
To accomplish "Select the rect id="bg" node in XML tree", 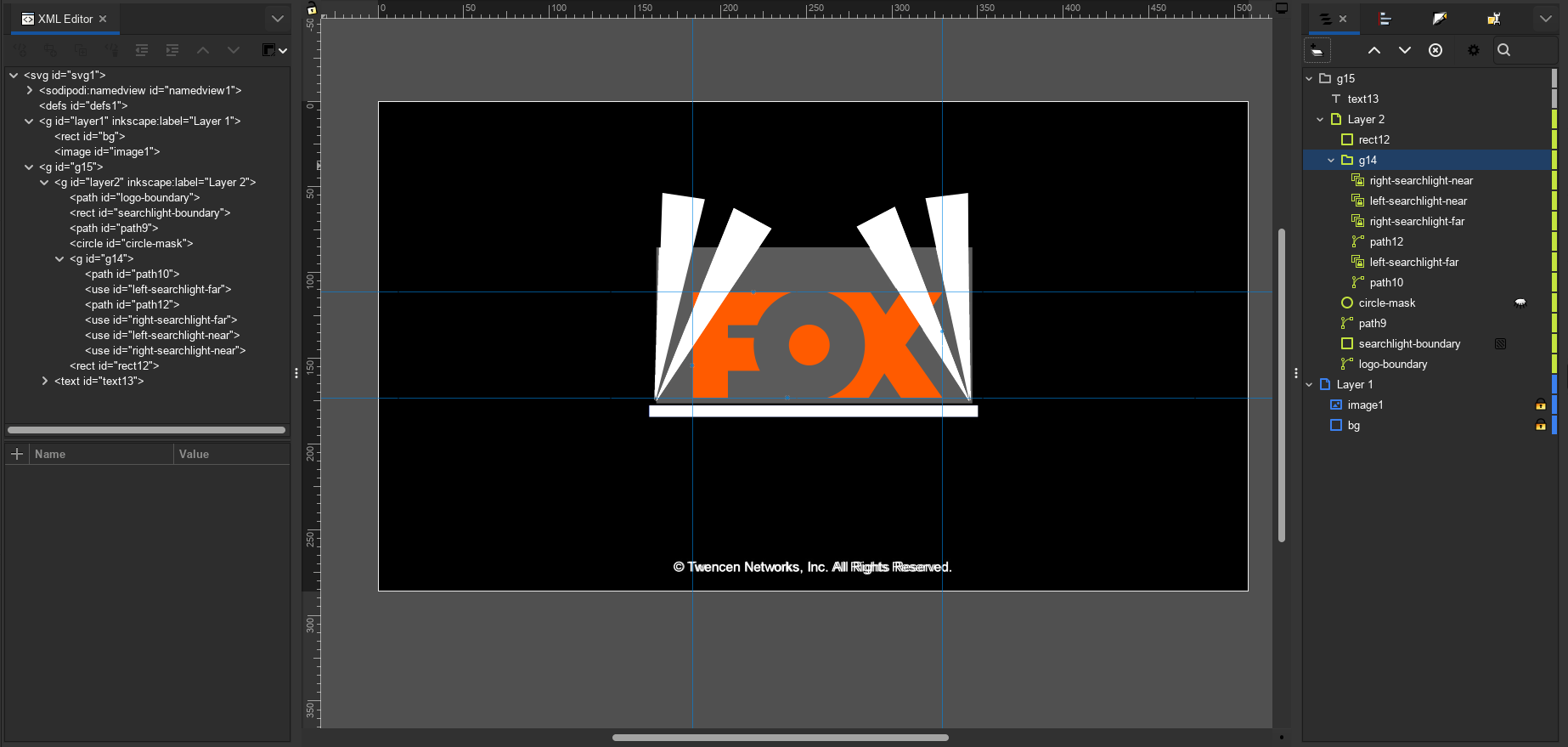I will pos(90,137).
